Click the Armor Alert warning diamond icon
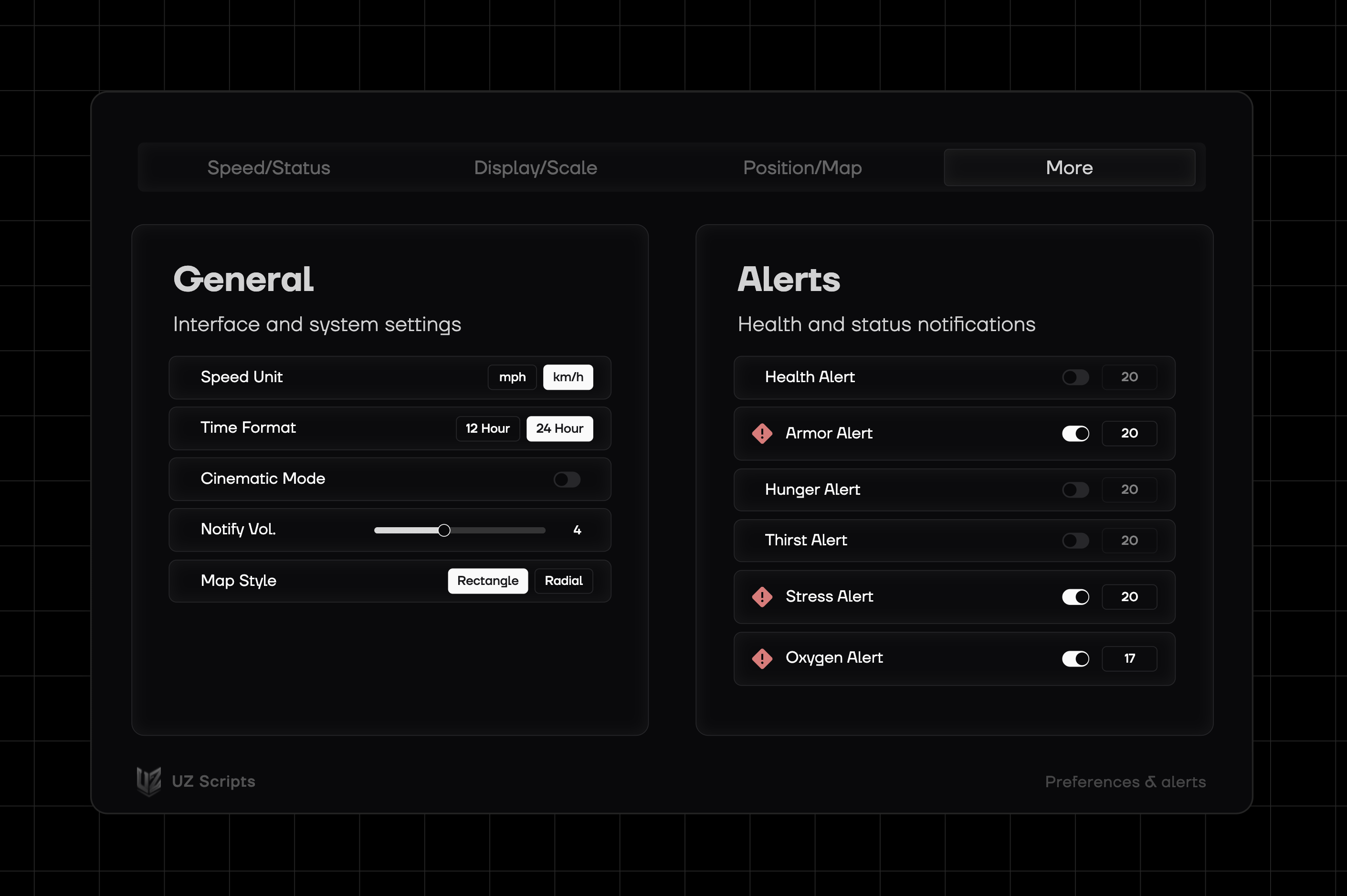 click(761, 433)
